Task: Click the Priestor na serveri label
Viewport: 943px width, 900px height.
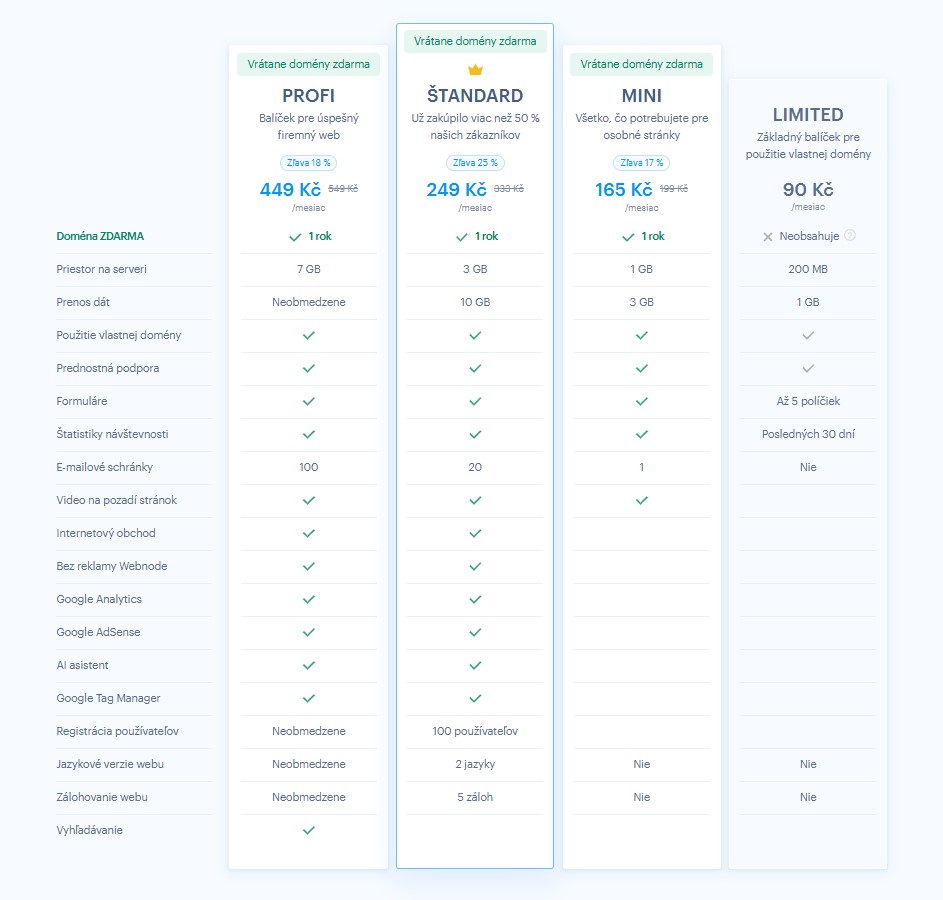Action: tap(101, 269)
